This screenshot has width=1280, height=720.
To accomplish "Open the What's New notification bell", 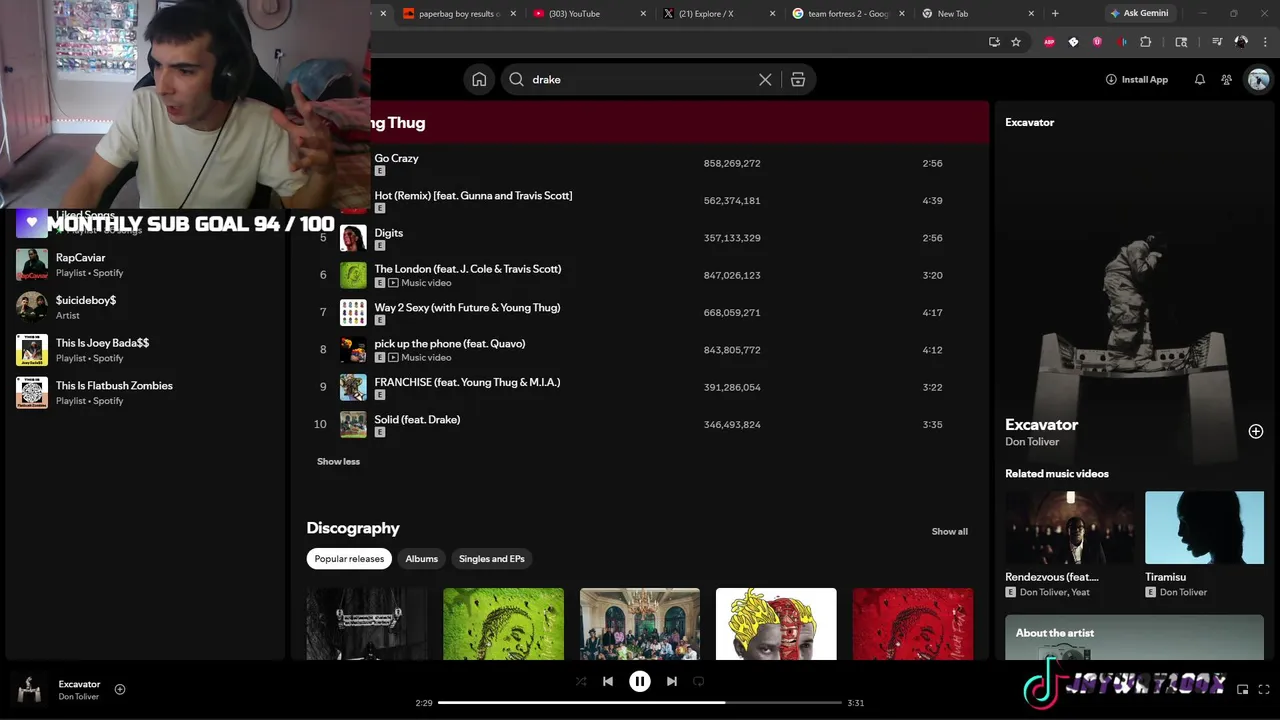I will click(1199, 80).
